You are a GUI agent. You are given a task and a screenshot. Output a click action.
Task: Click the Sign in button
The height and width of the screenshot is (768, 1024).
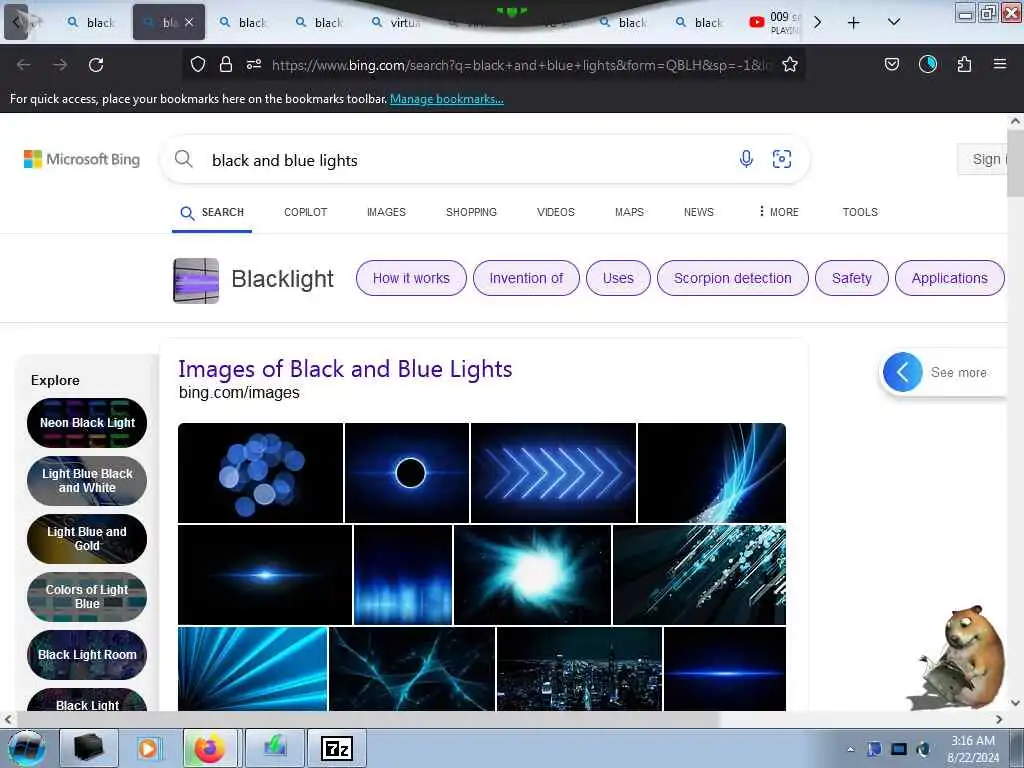pyautogui.click(x=983, y=159)
